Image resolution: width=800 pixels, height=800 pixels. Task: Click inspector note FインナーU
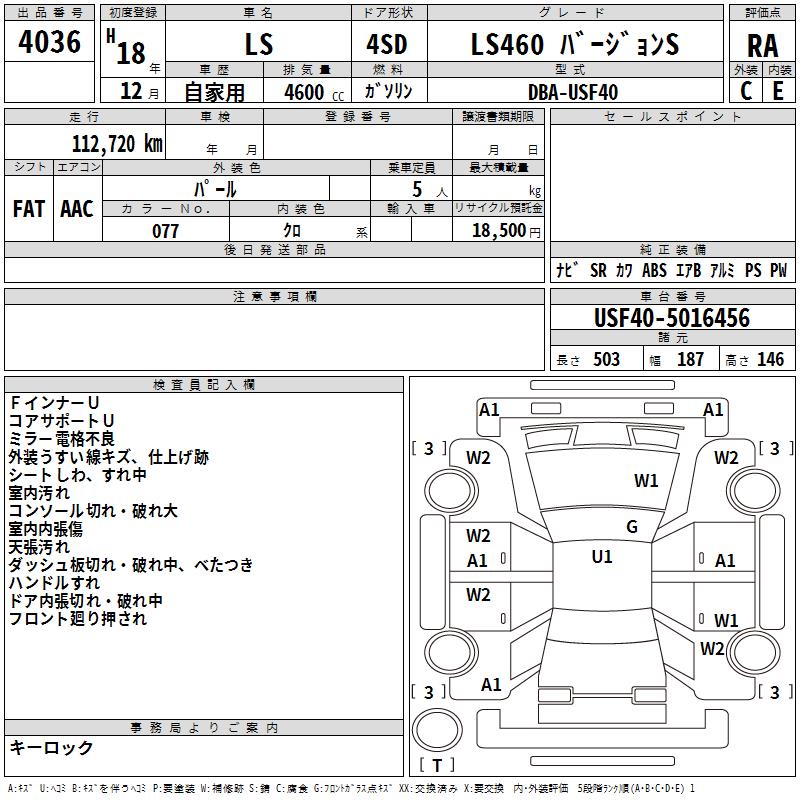pos(54,403)
